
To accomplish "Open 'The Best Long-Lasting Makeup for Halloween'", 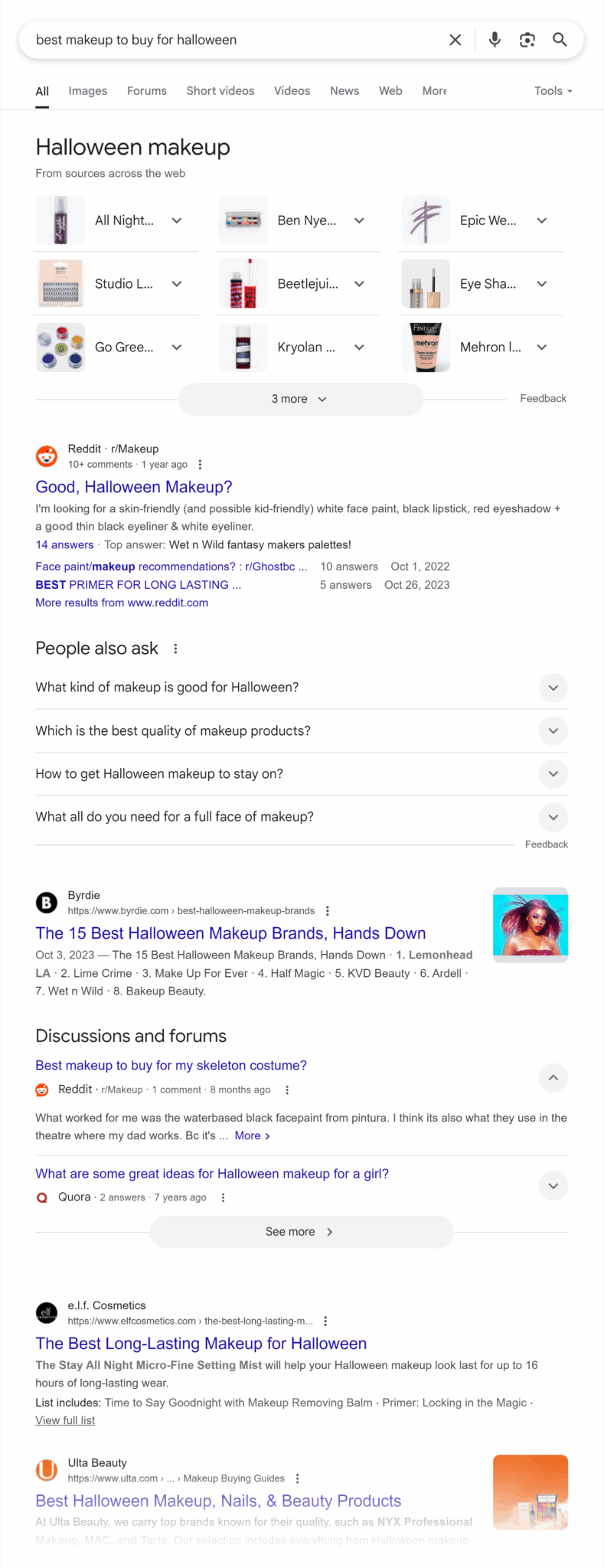I will (201, 1344).
